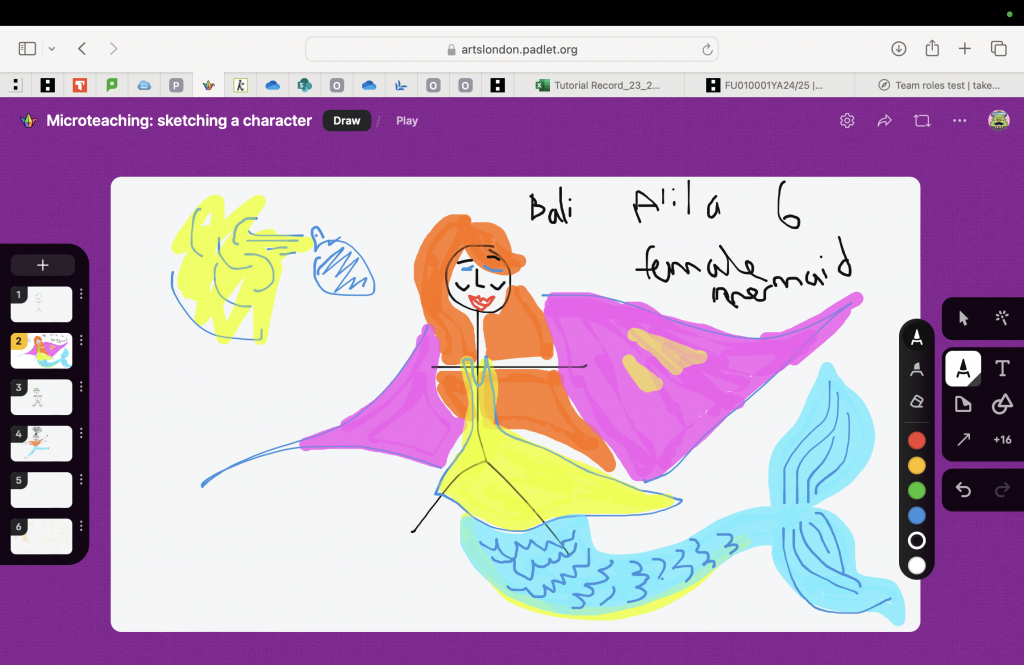
Task: Expand the +16 more tools menu
Action: click(1002, 440)
